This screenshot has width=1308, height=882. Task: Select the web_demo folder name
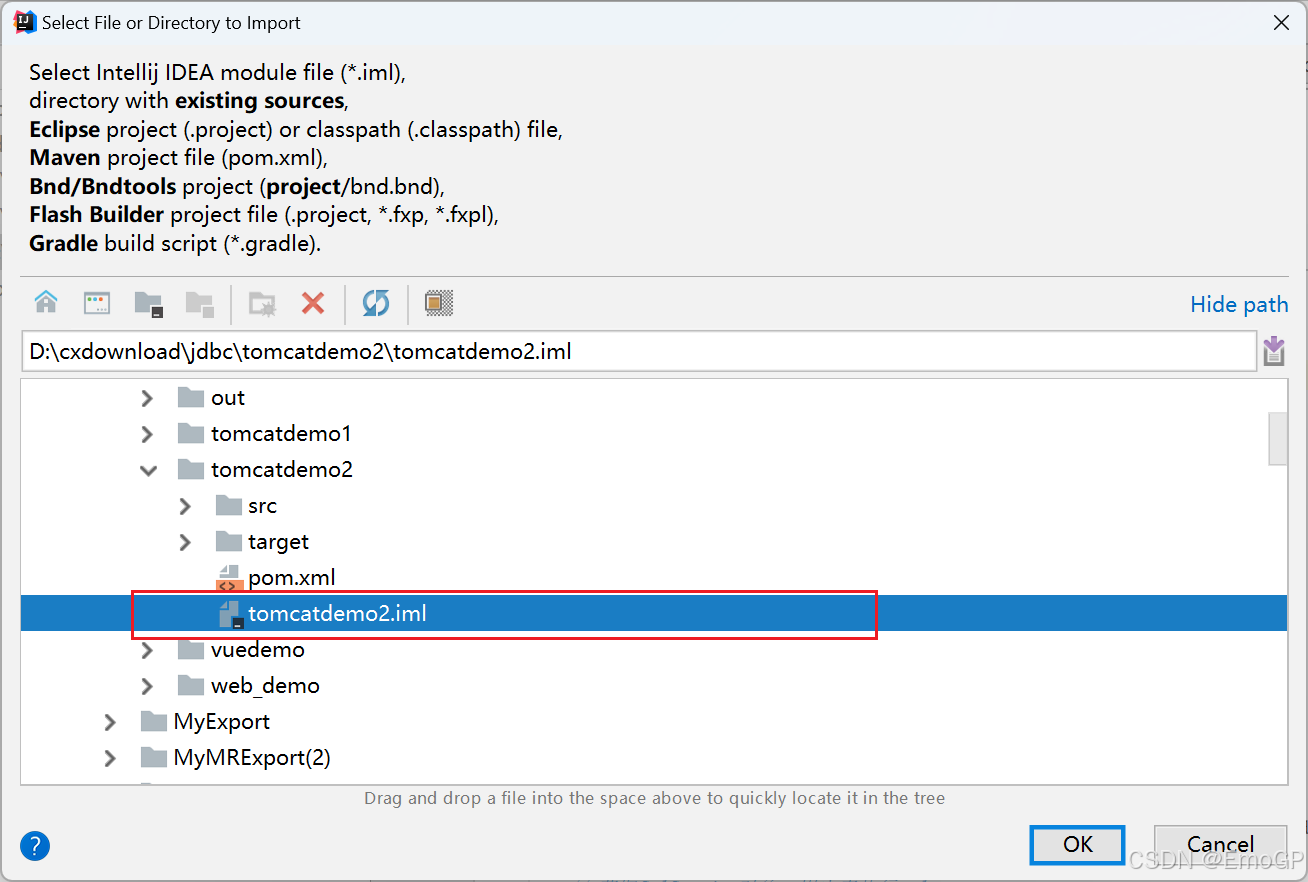(x=266, y=686)
